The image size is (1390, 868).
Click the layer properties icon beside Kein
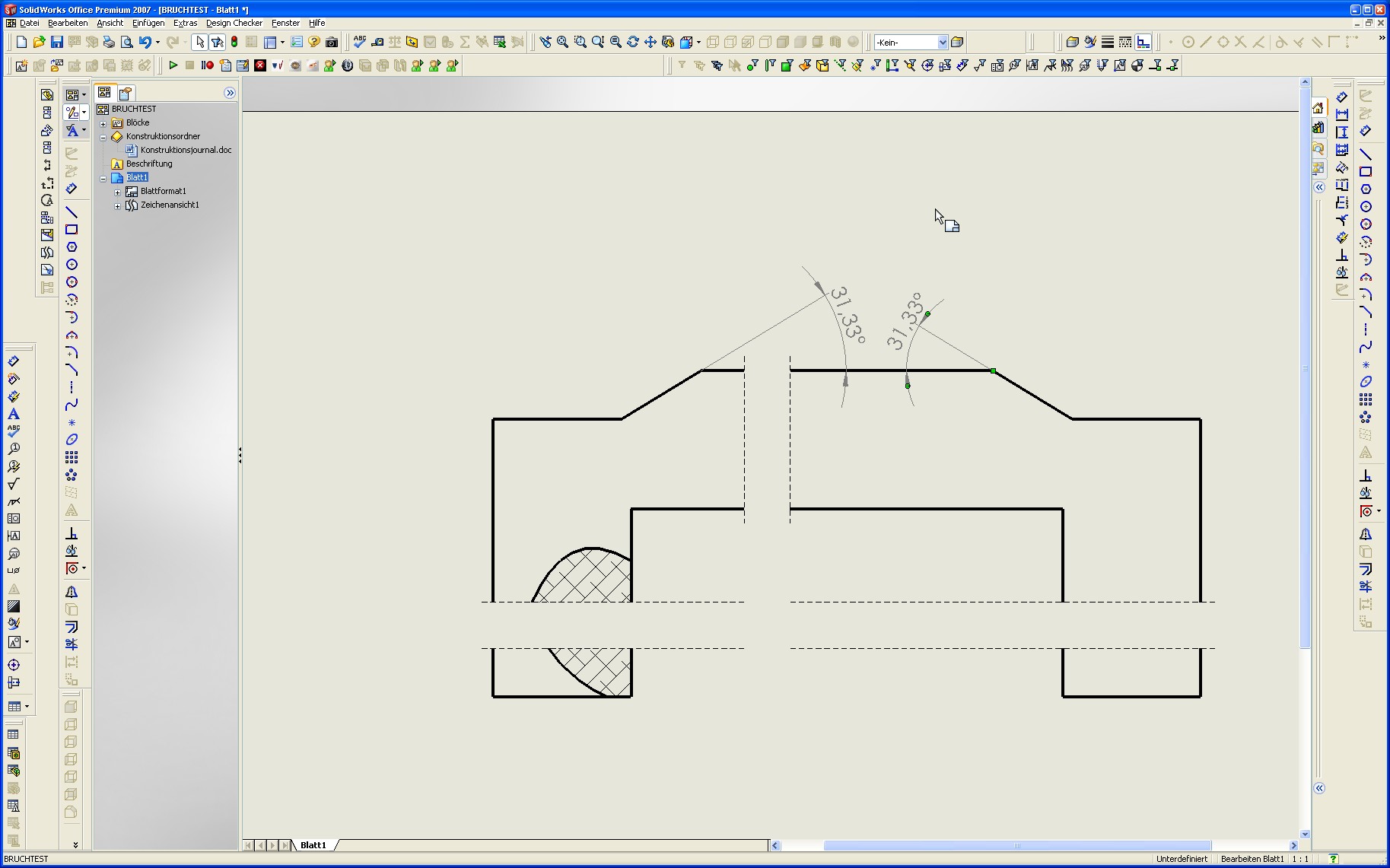pyautogui.click(x=957, y=42)
